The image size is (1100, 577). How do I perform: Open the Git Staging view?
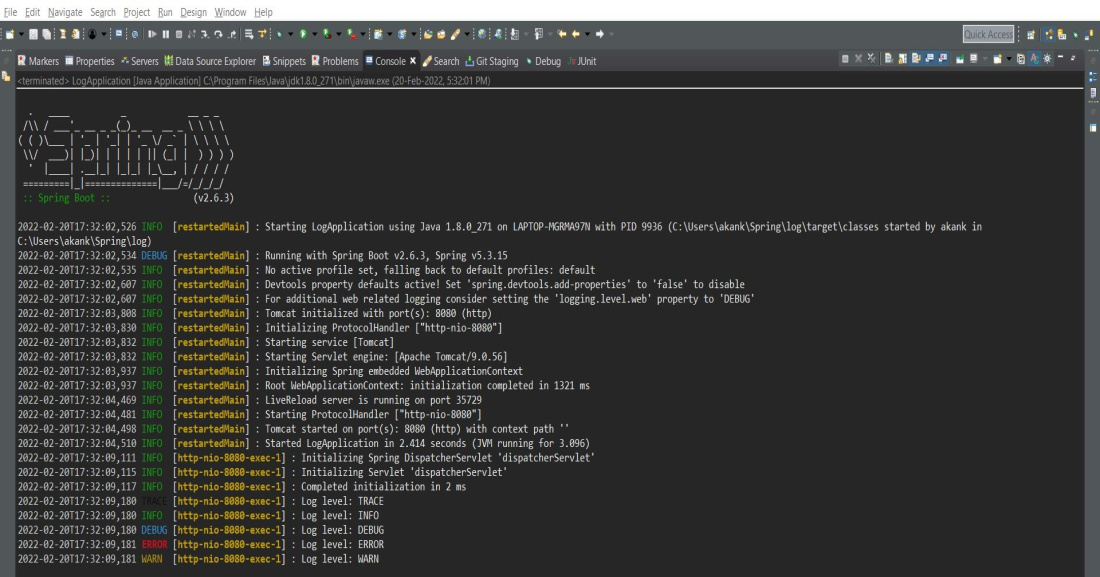click(x=497, y=60)
